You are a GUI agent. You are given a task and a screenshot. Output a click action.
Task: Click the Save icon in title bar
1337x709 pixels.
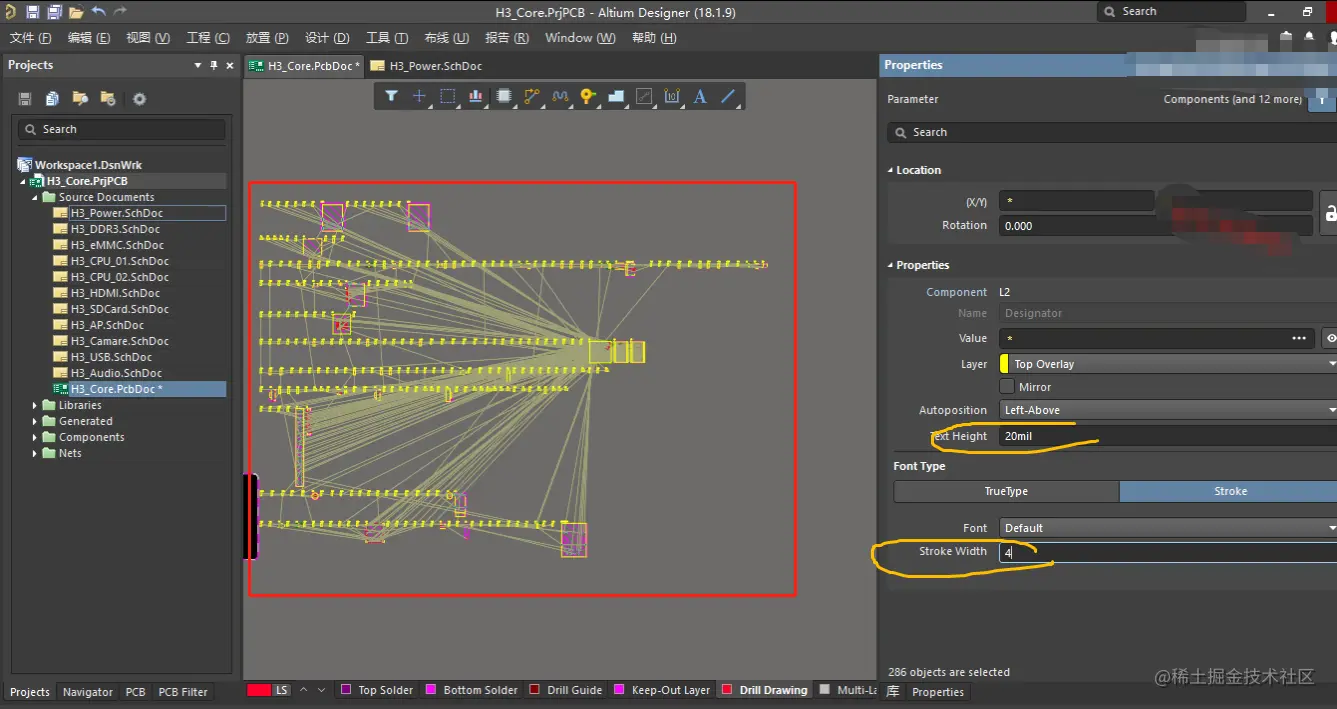[x=33, y=12]
